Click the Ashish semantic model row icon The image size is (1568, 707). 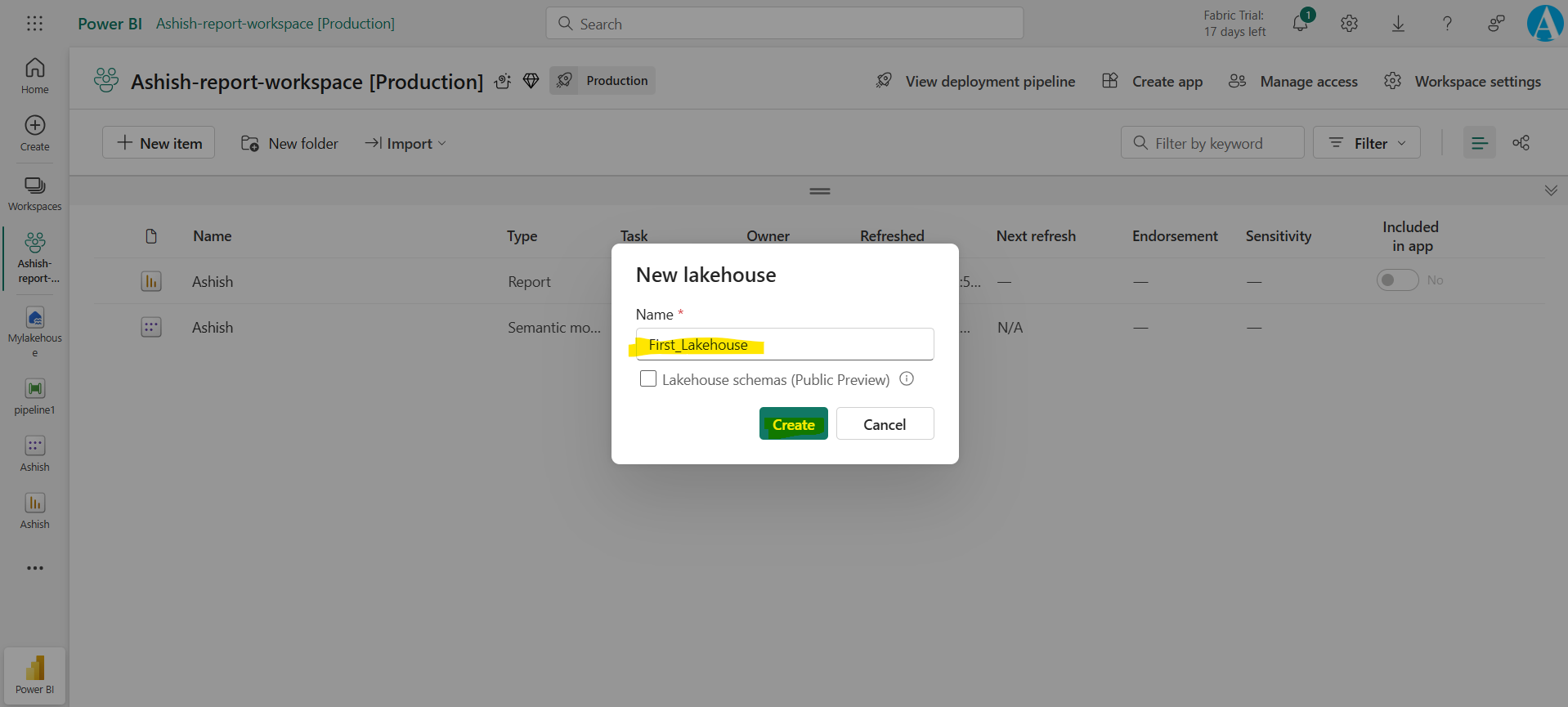pos(151,327)
